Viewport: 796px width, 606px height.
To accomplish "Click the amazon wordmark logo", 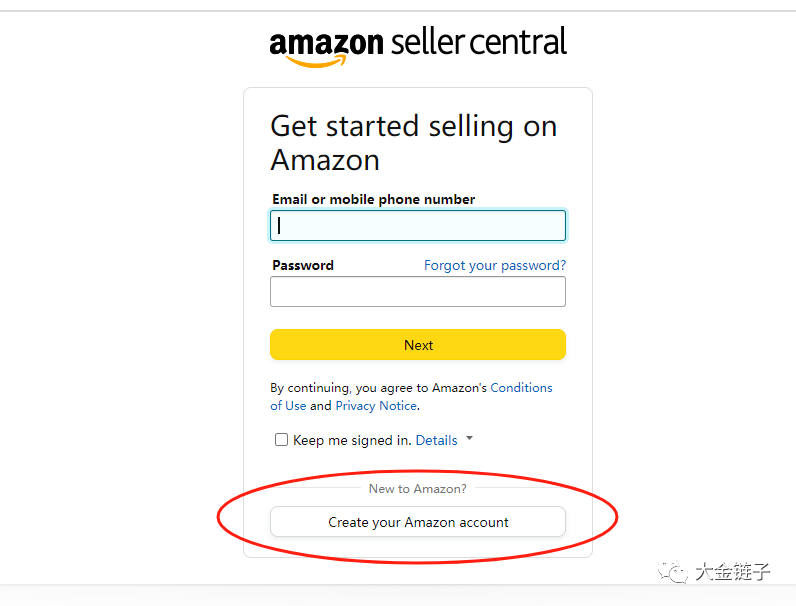I will tap(326, 43).
